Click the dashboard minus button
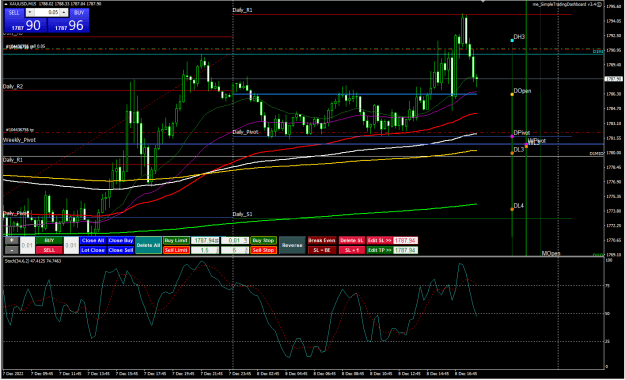This screenshot has height=380, width=625. (x=12, y=250)
